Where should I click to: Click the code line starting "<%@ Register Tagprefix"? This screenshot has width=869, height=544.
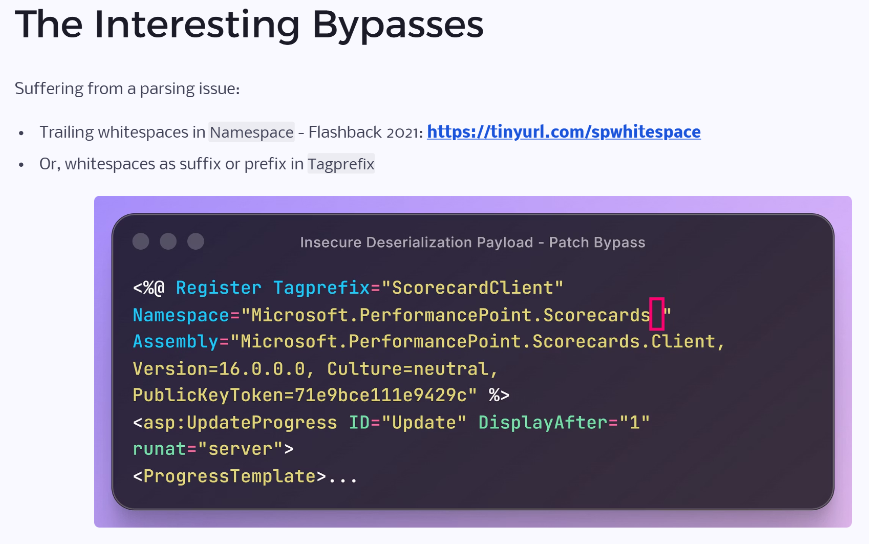pos(348,288)
